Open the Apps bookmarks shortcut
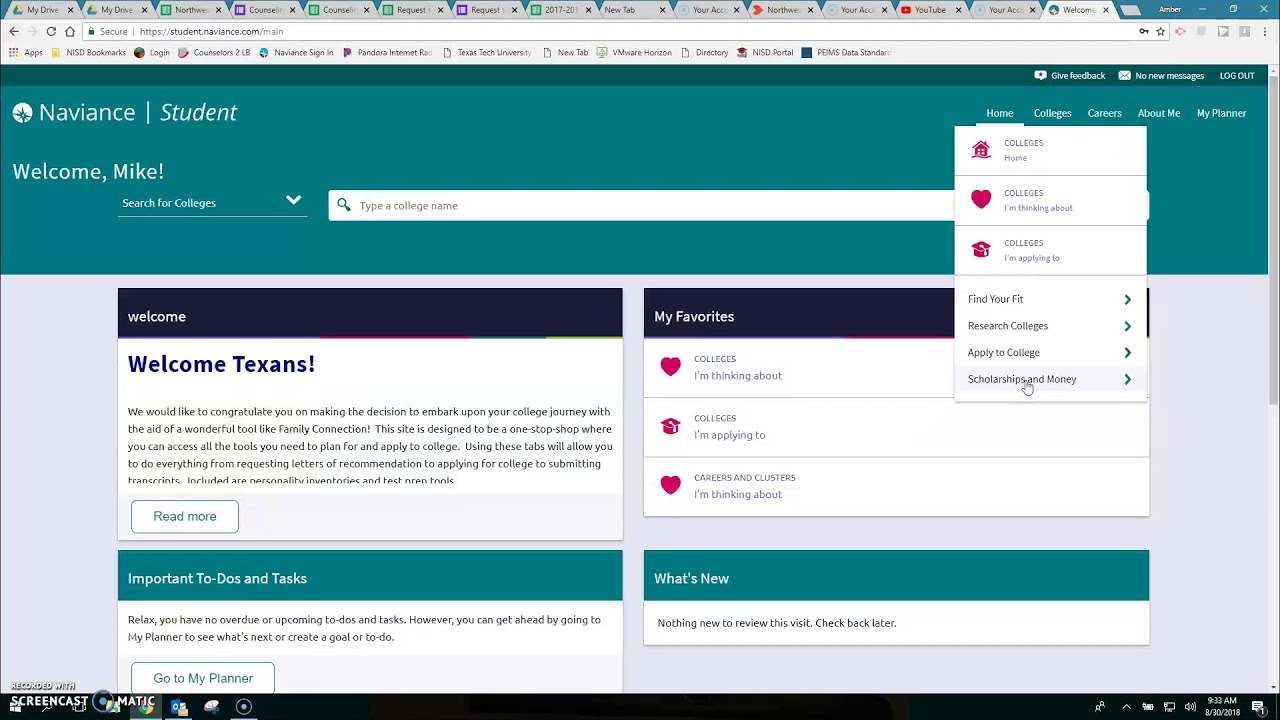This screenshot has width=1280, height=720. pyautogui.click(x=26, y=52)
